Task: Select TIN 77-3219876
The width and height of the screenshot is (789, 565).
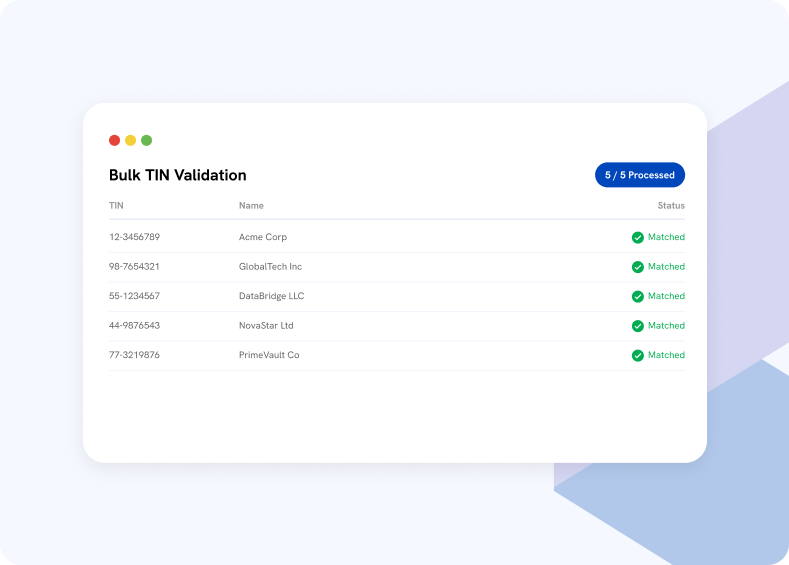Action: tap(134, 355)
